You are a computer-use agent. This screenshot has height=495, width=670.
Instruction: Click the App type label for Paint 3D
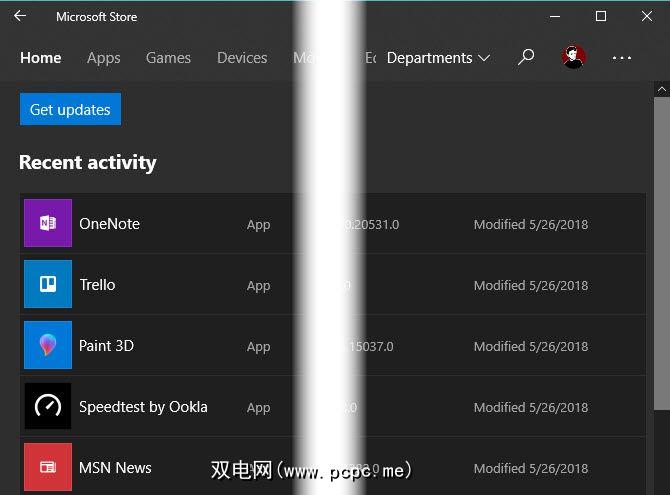click(x=259, y=347)
